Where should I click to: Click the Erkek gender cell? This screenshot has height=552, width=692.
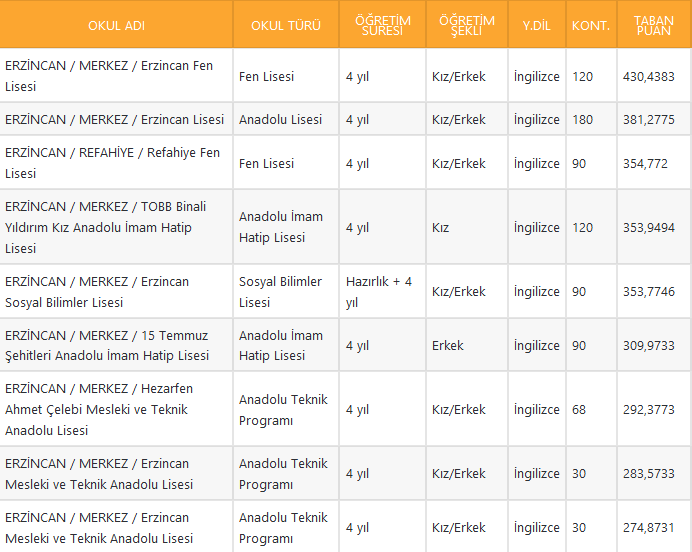tap(448, 345)
